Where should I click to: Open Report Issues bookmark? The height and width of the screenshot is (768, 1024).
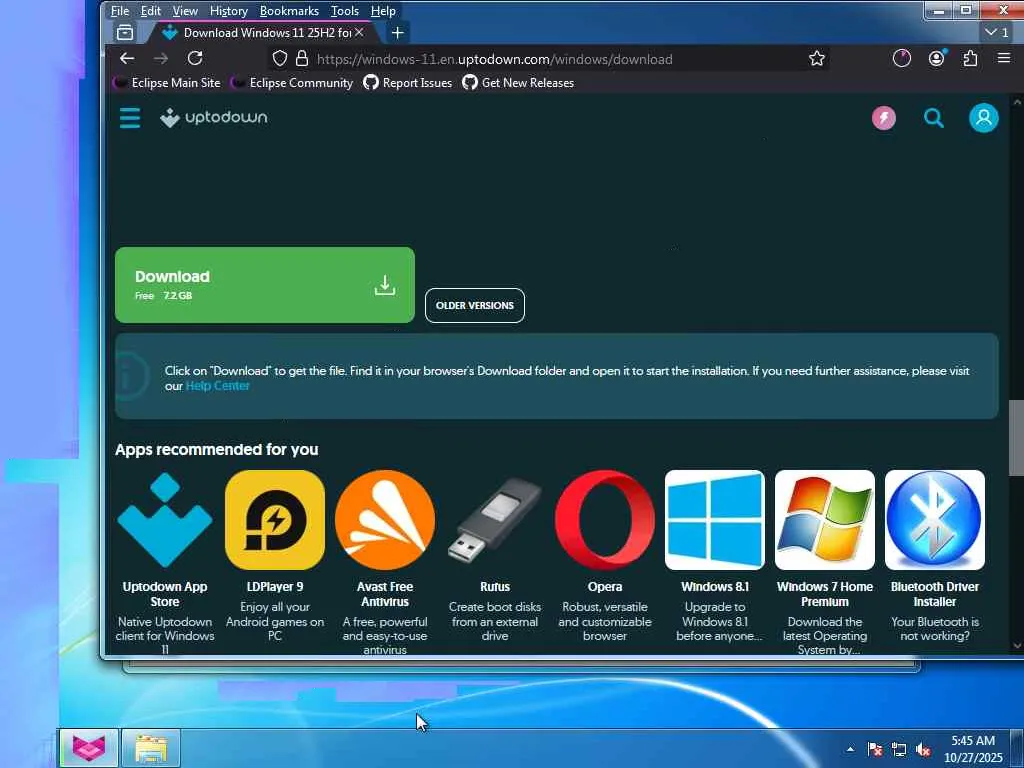(408, 83)
